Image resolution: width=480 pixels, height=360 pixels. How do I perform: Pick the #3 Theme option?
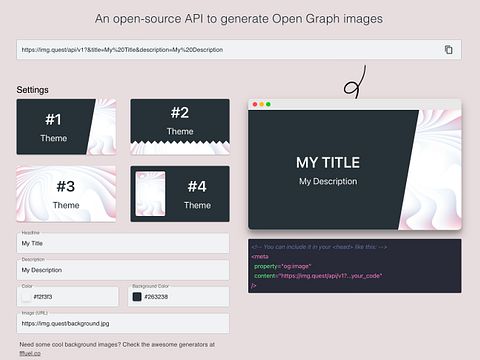(66, 194)
